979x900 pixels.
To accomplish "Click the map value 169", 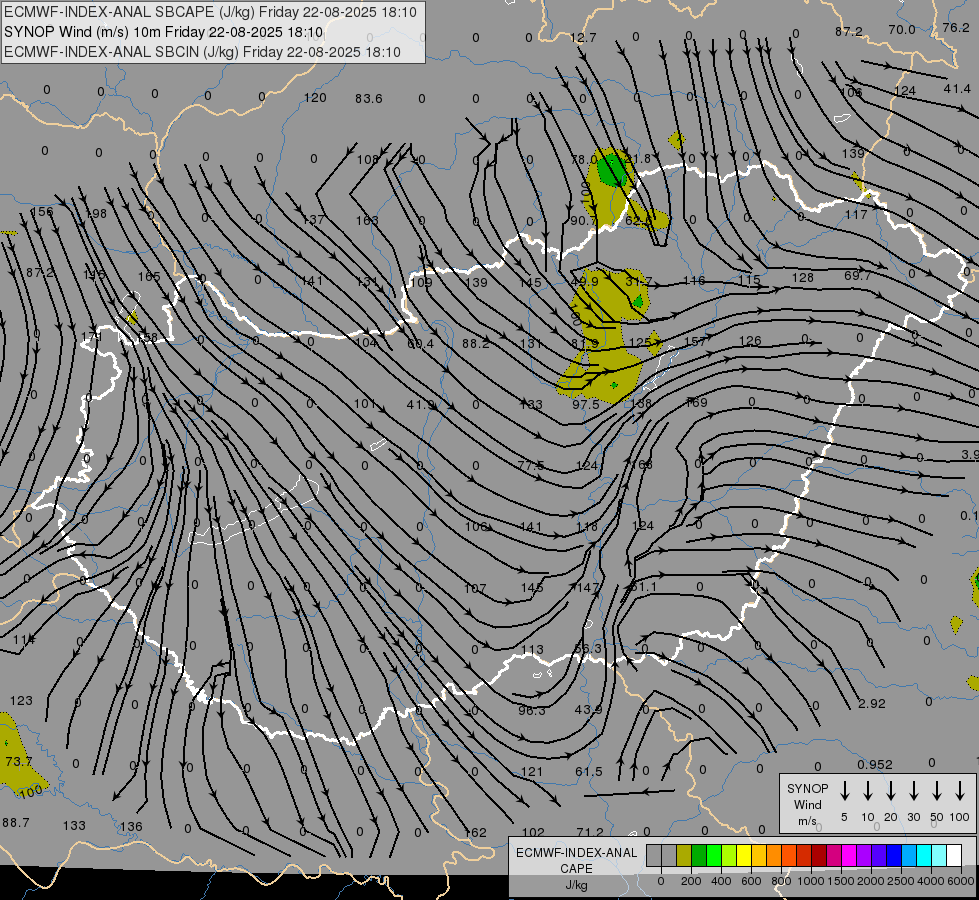I will [x=697, y=402].
